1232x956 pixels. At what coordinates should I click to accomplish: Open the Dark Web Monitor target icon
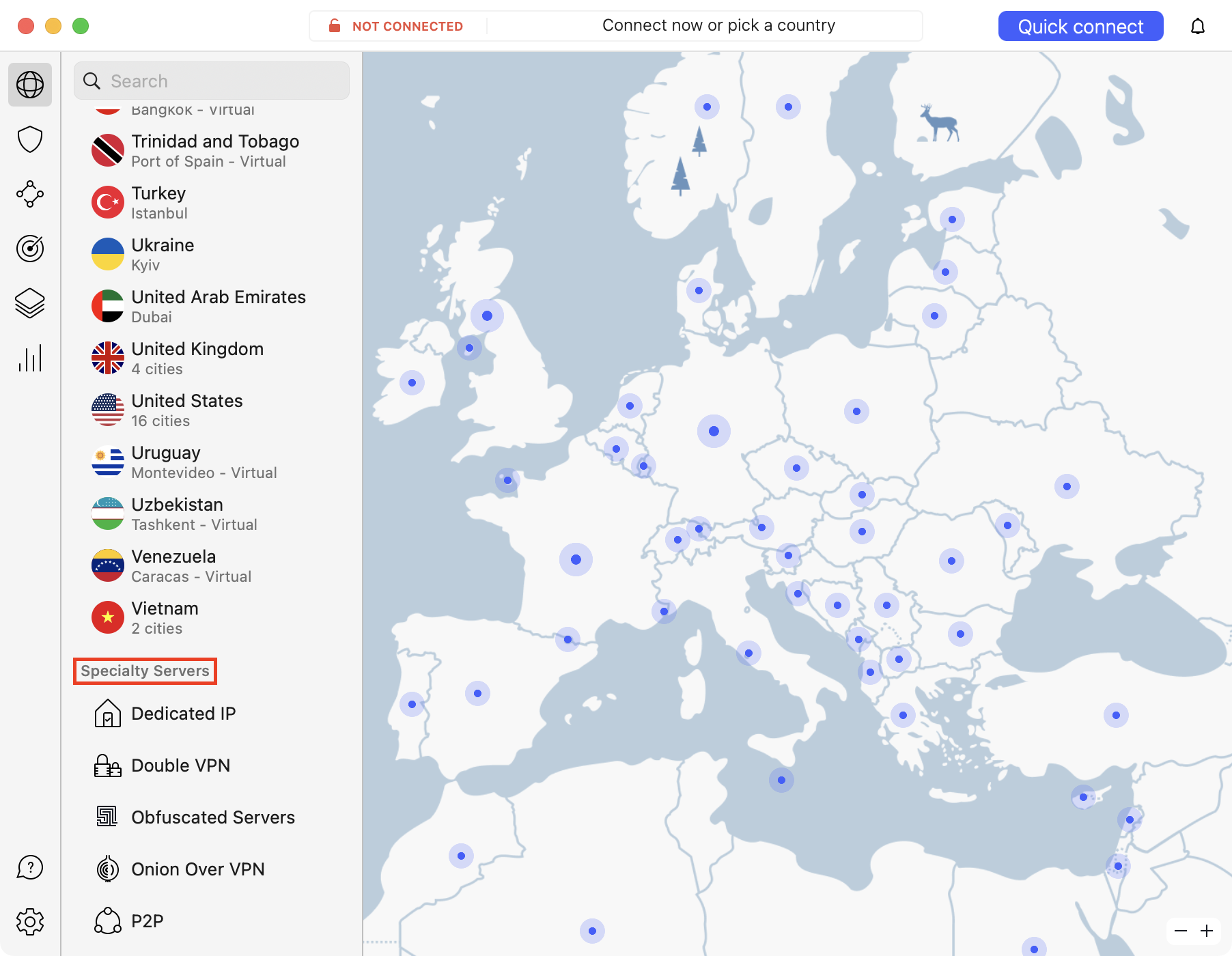(x=30, y=249)
